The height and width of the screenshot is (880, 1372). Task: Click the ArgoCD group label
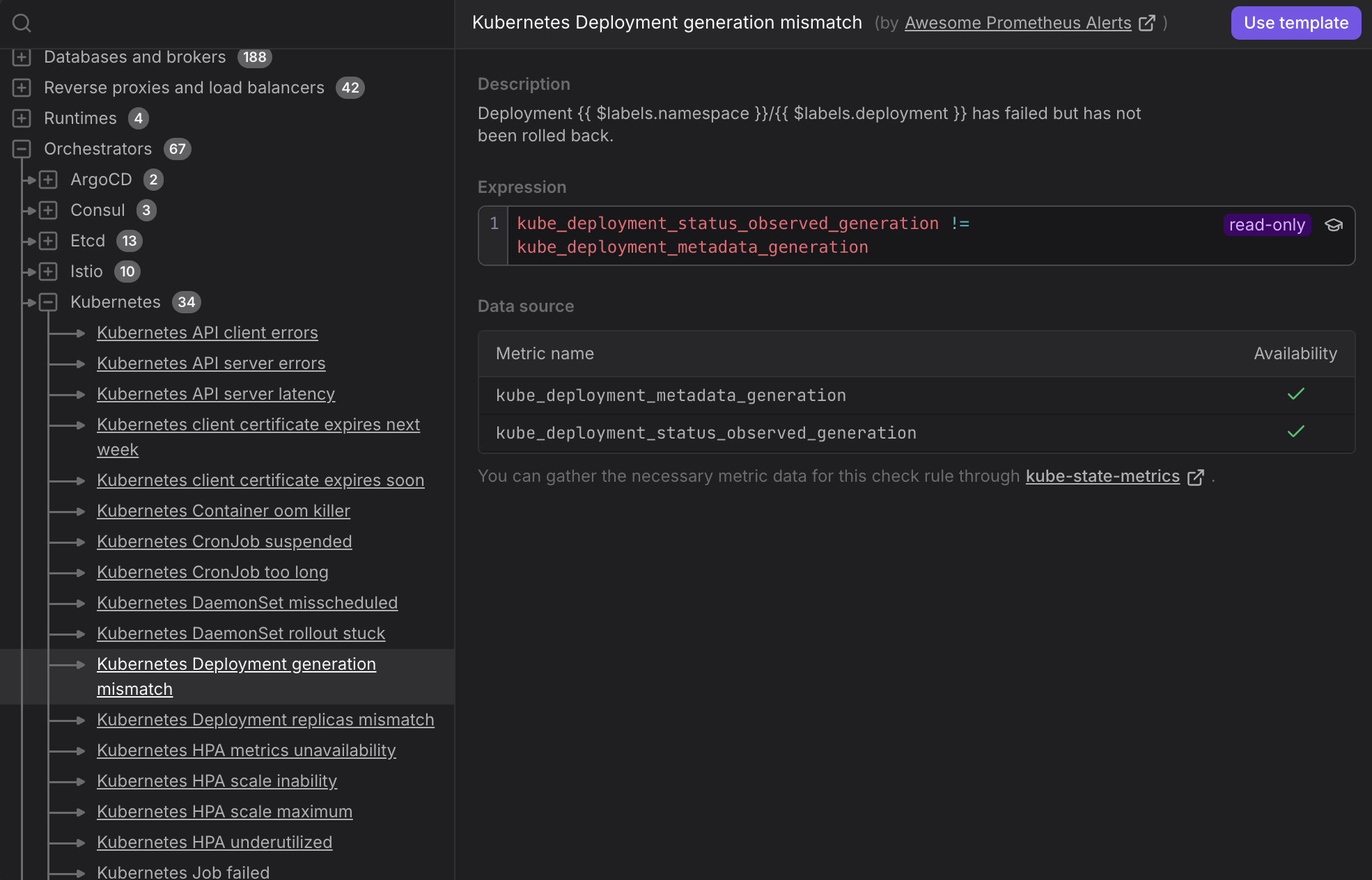101,180
